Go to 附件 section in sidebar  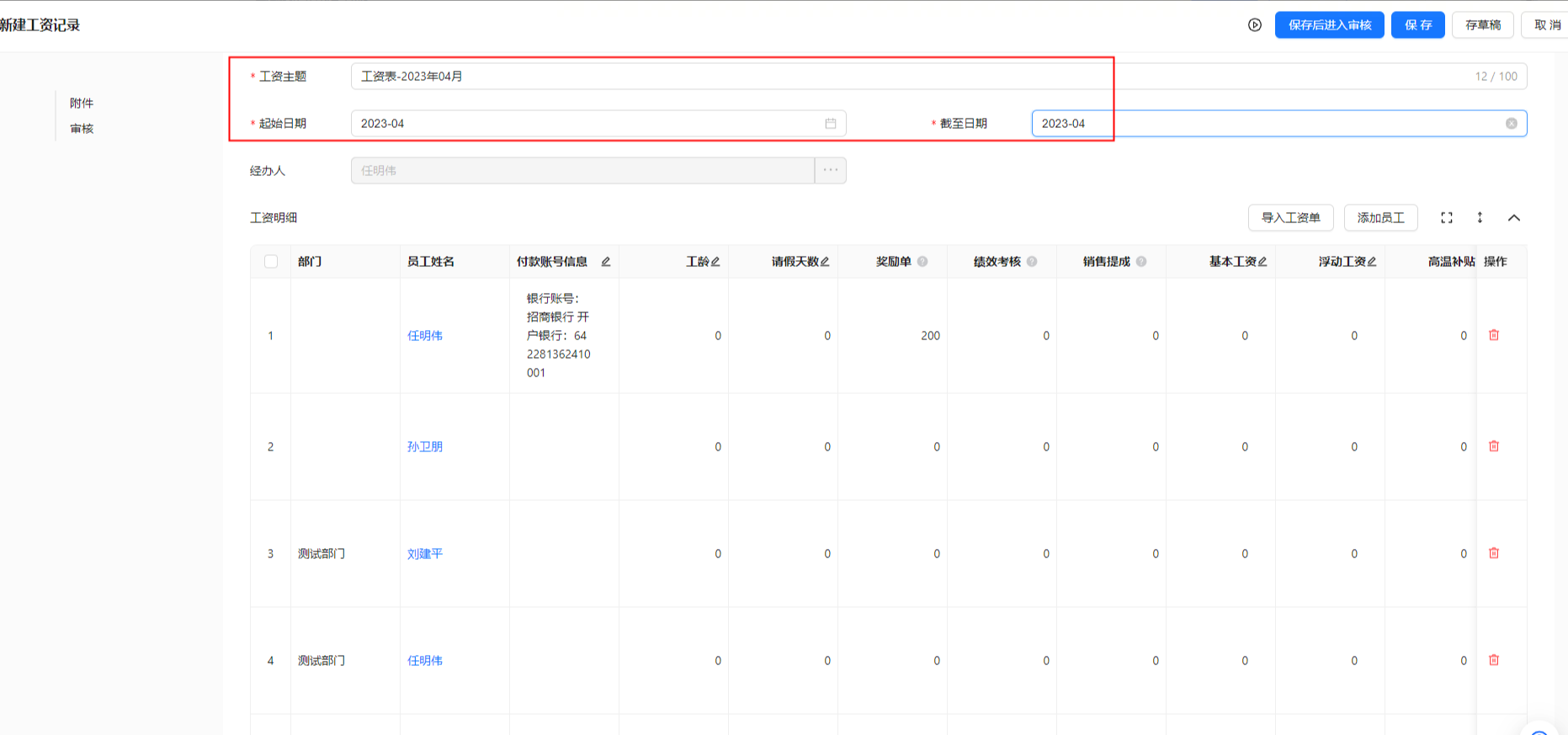pos(82,104)
